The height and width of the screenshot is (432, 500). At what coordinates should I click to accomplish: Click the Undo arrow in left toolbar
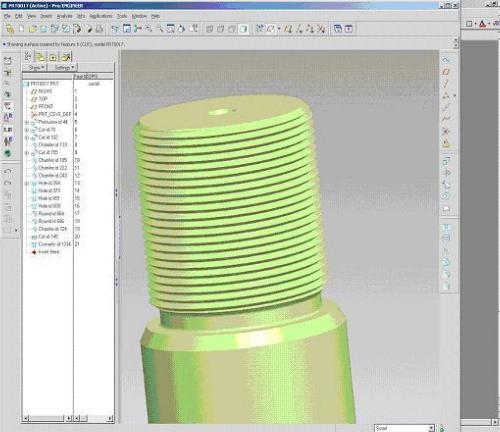[8, 171]
